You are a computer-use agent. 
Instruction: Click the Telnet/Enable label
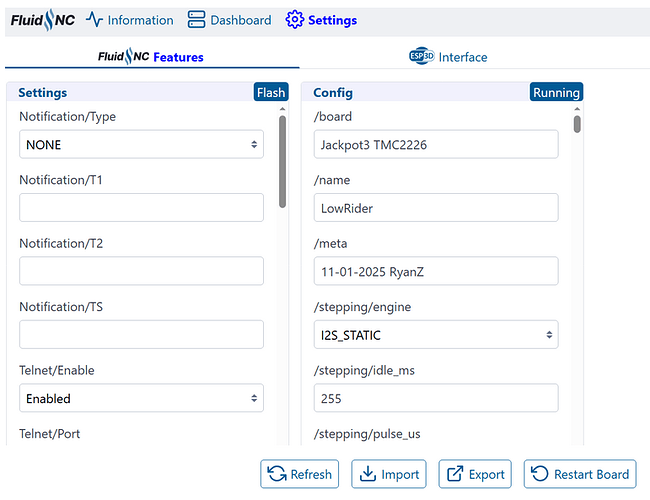(x=57, y=370)
